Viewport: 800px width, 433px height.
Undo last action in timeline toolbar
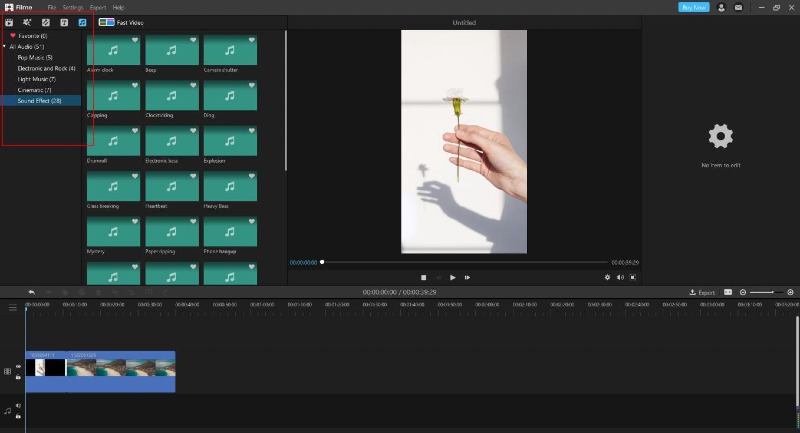pyautogui.click(x=32, y=292)
